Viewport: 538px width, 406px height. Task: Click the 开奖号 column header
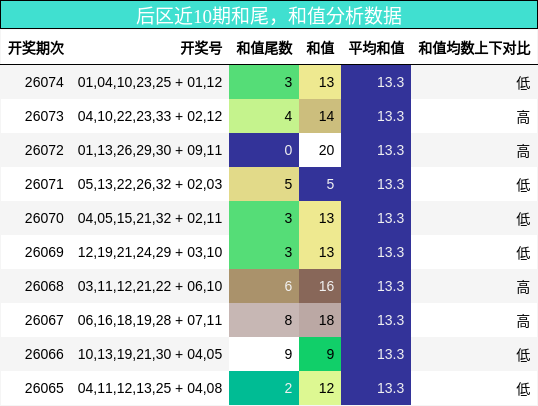pyautogui.click(x=201, y=48)
